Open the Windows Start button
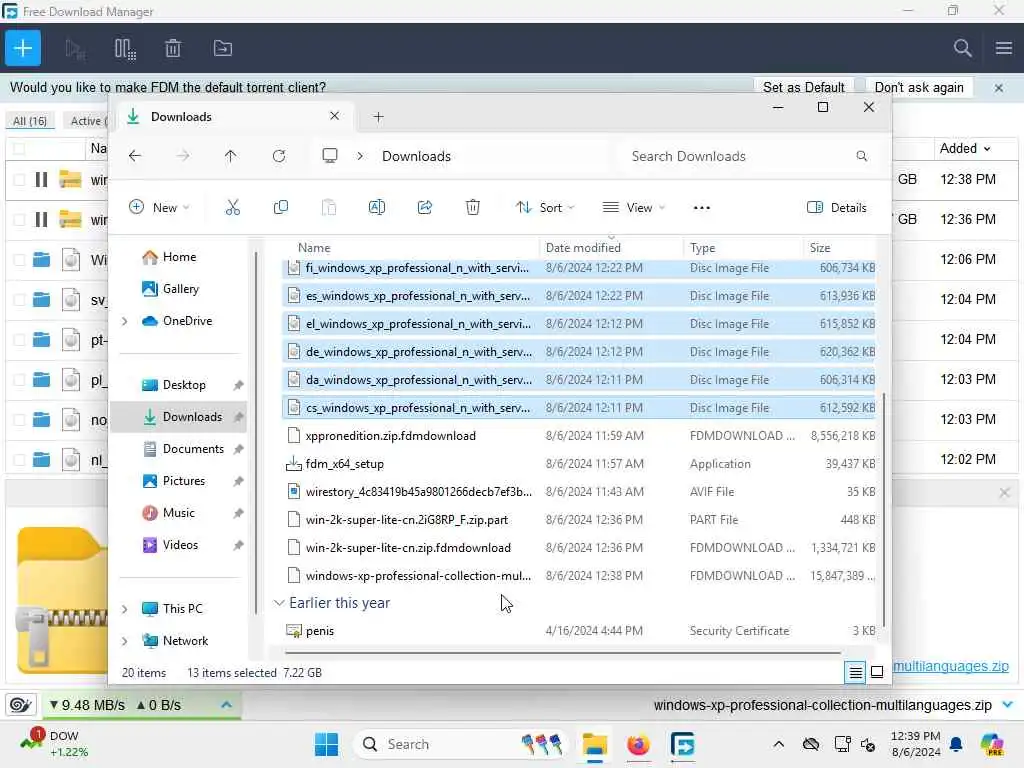Screen dimensions: 1024x768 (x=326, y=744)
